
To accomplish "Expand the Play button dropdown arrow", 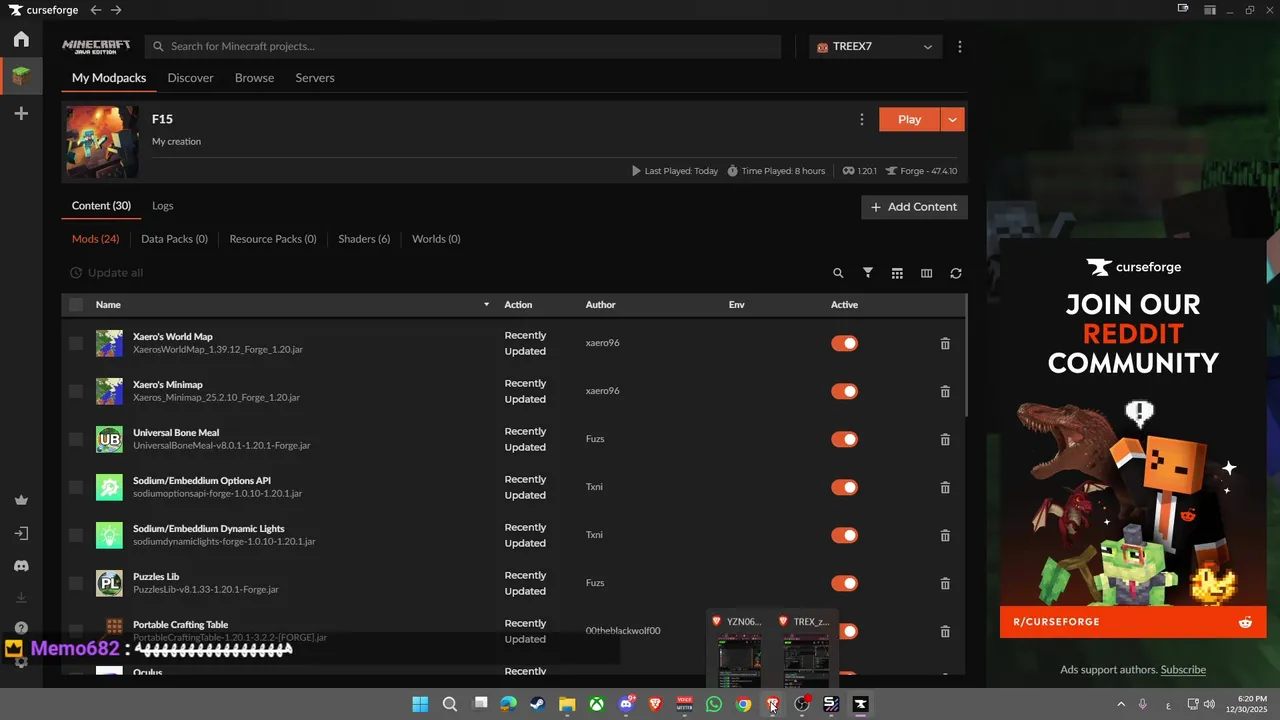I will 952,120.
